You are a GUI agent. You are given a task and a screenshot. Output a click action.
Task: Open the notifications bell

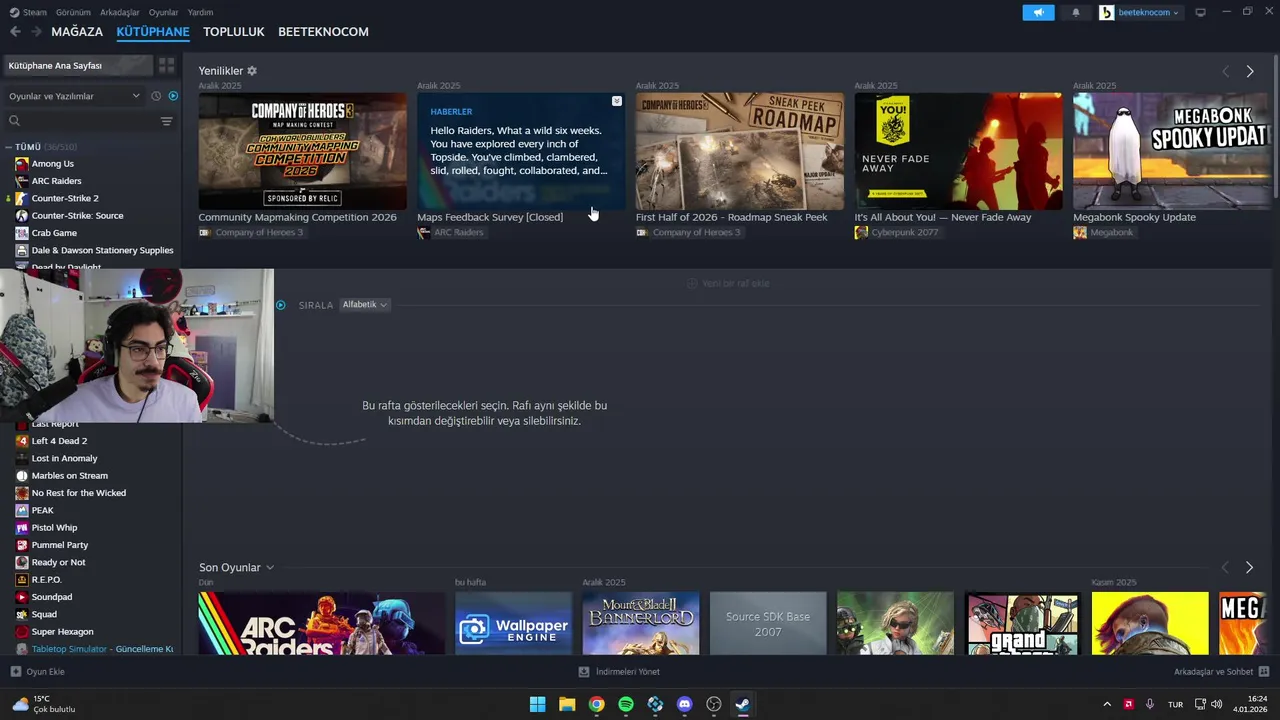[x=1076, y=12]
